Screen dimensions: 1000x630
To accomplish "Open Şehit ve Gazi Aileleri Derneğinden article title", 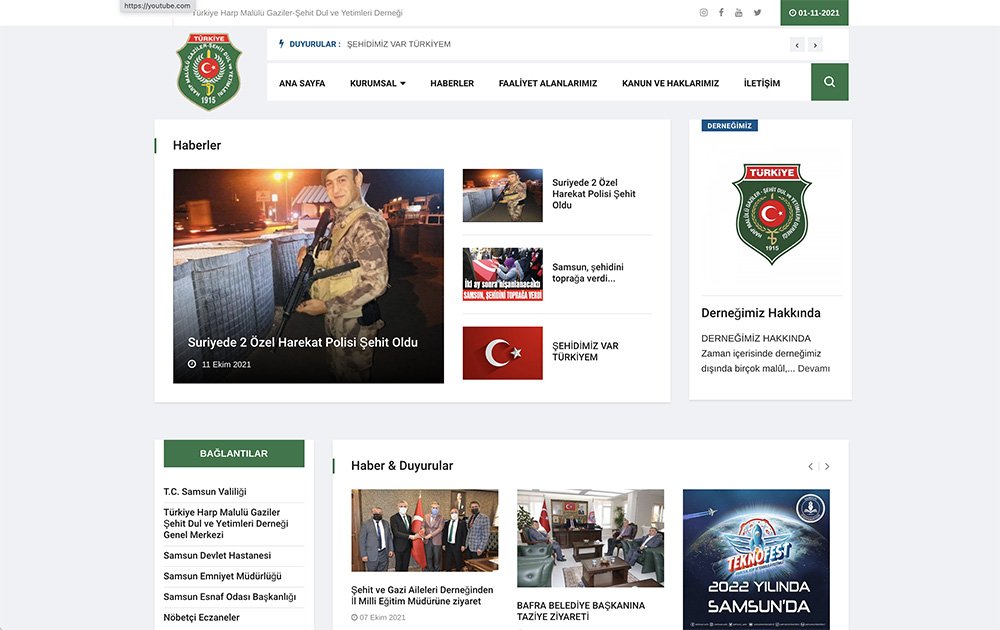I will 422,596.
